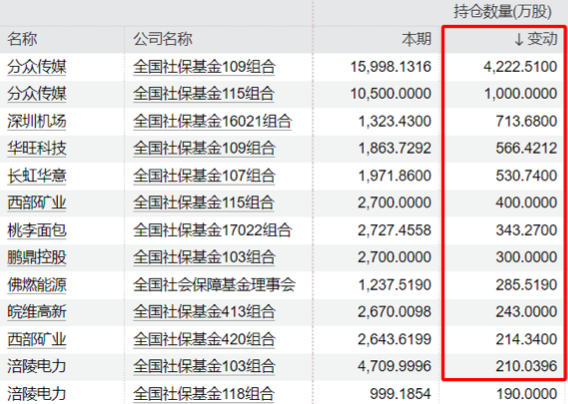Select the 400.0000 change value

527,203
